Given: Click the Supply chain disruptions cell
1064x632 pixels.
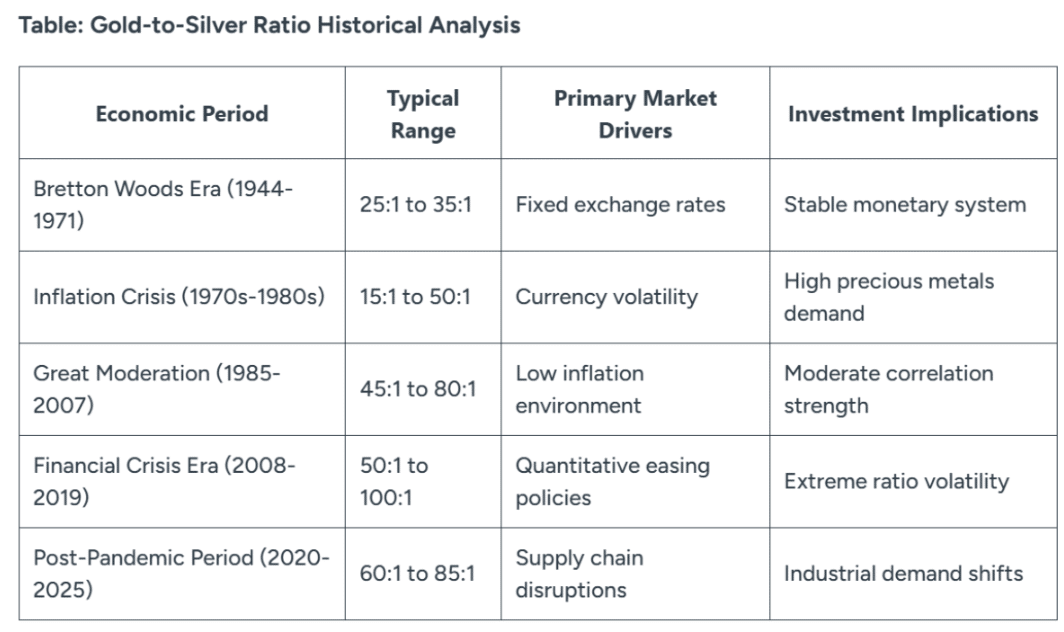Looking at the screenshot, I should pos(579,574).
